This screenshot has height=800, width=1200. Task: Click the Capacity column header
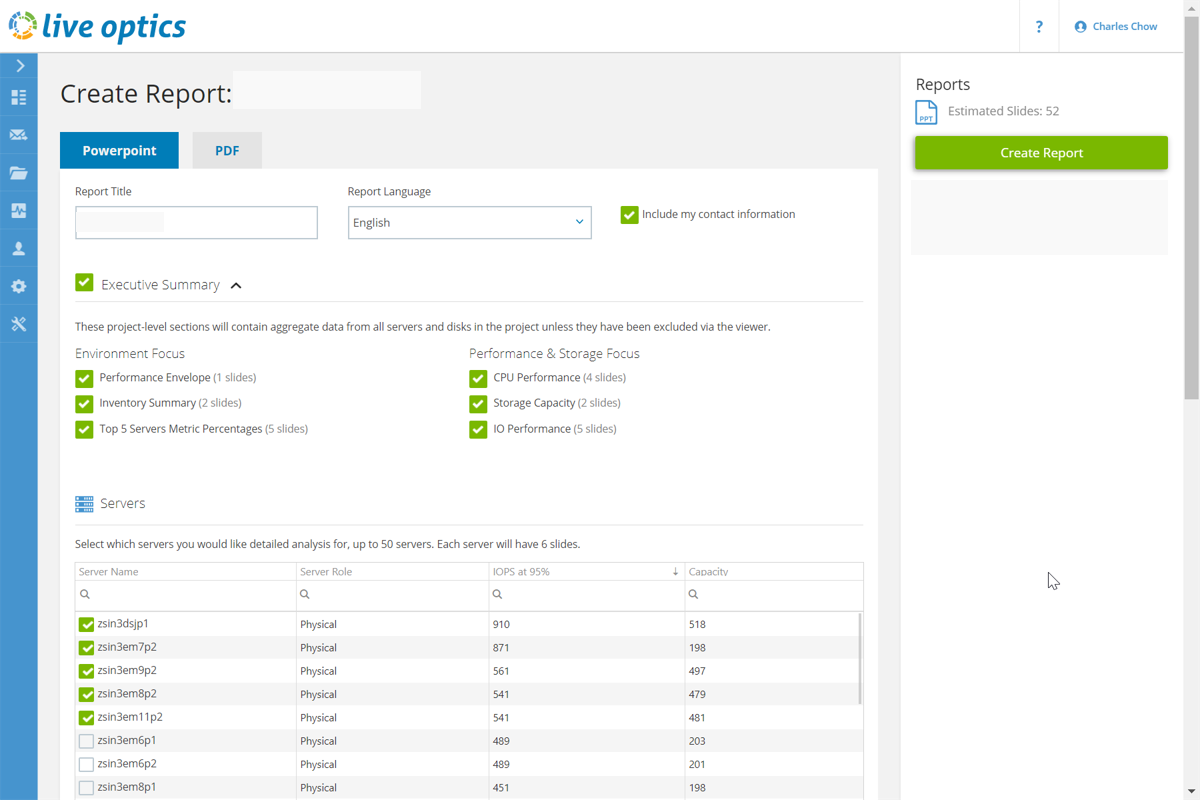click(x=774, y=572)
